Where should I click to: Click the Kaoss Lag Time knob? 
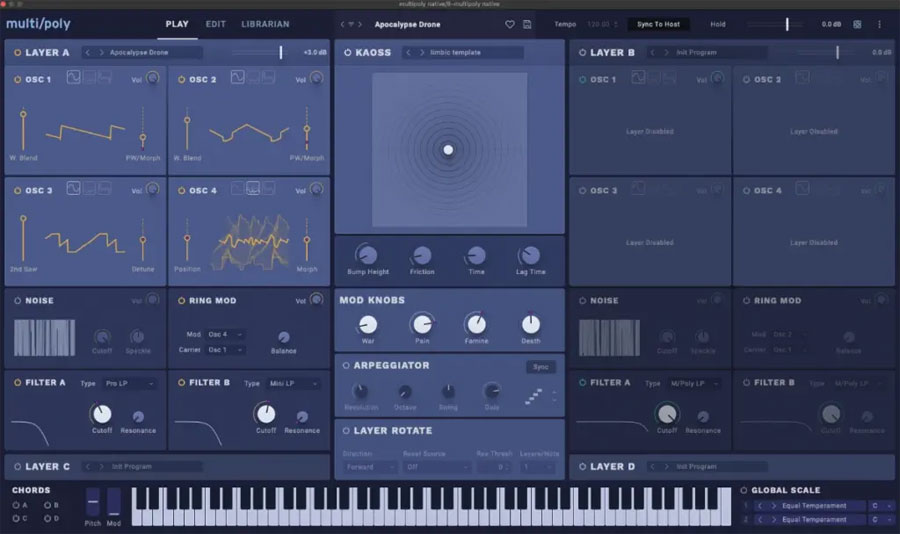[530, 254]
